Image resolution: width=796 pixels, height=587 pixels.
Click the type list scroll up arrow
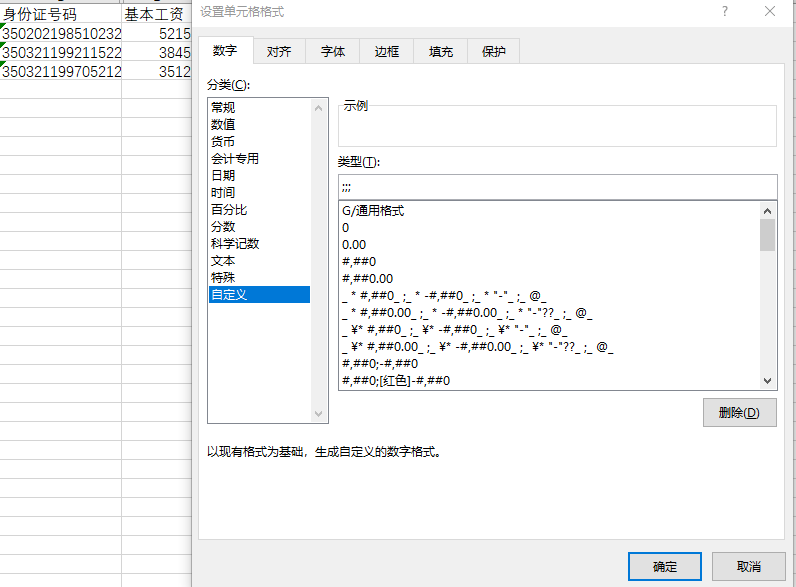pyautogui.click(x=768, y=210)
